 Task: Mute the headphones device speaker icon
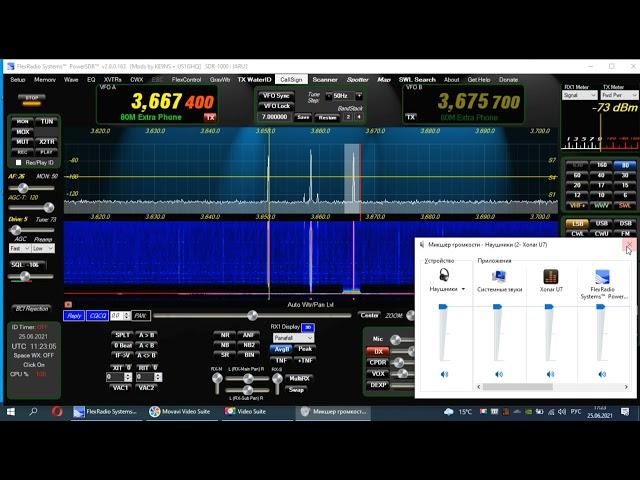[x=444, y=374]
